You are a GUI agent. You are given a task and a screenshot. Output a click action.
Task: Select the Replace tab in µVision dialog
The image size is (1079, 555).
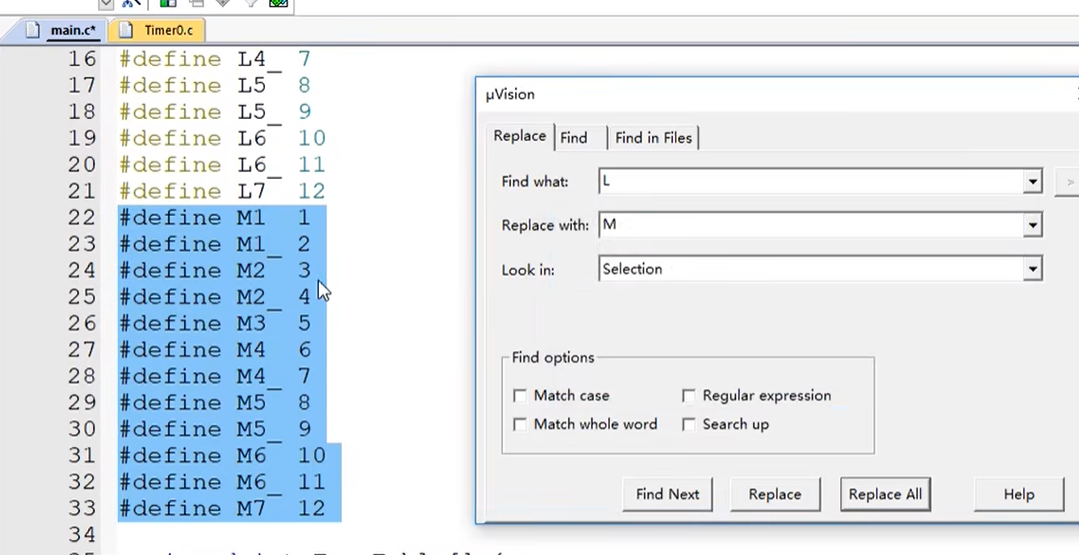[520, 136]
